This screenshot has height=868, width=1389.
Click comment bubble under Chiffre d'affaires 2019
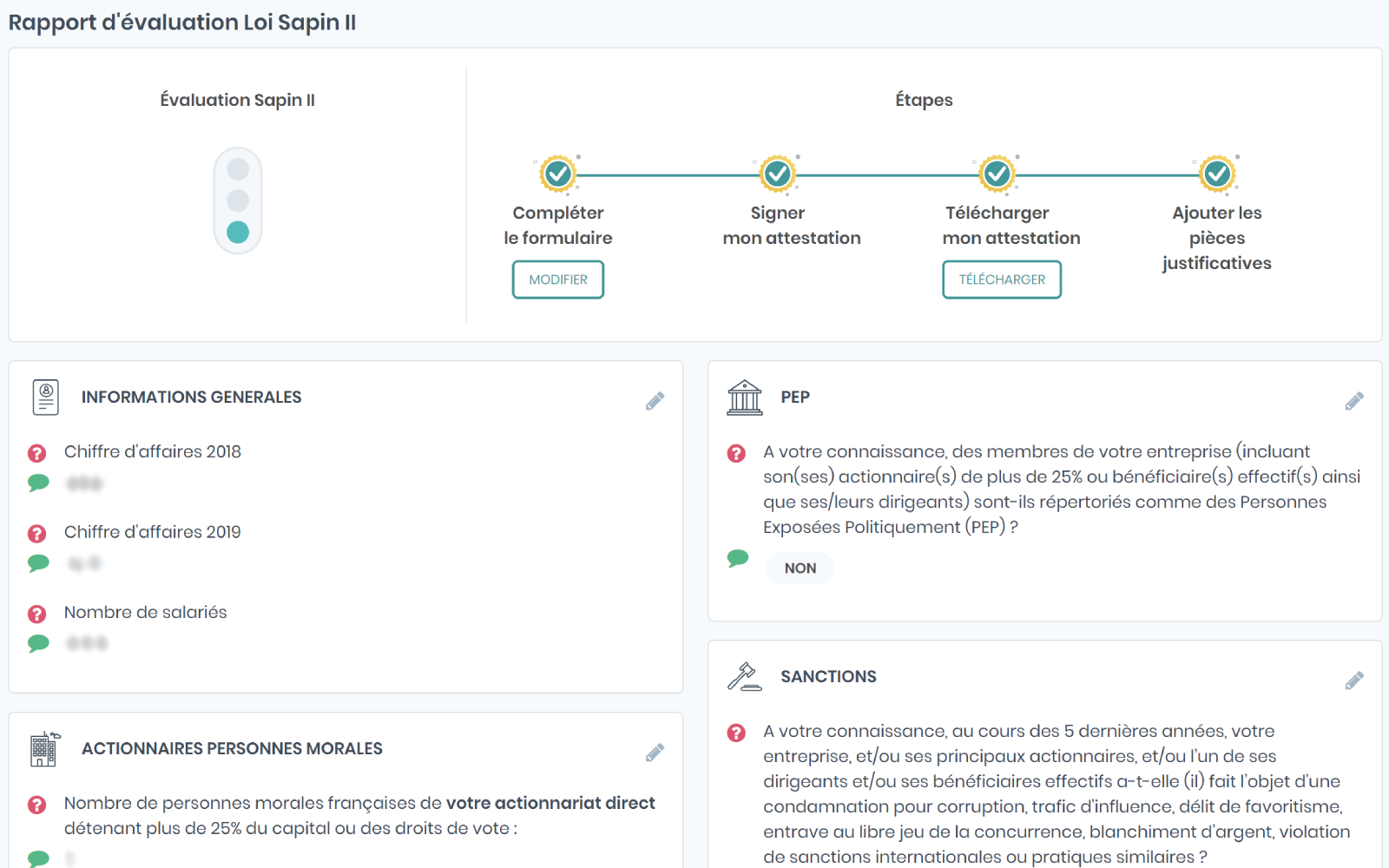click(38, 563)
